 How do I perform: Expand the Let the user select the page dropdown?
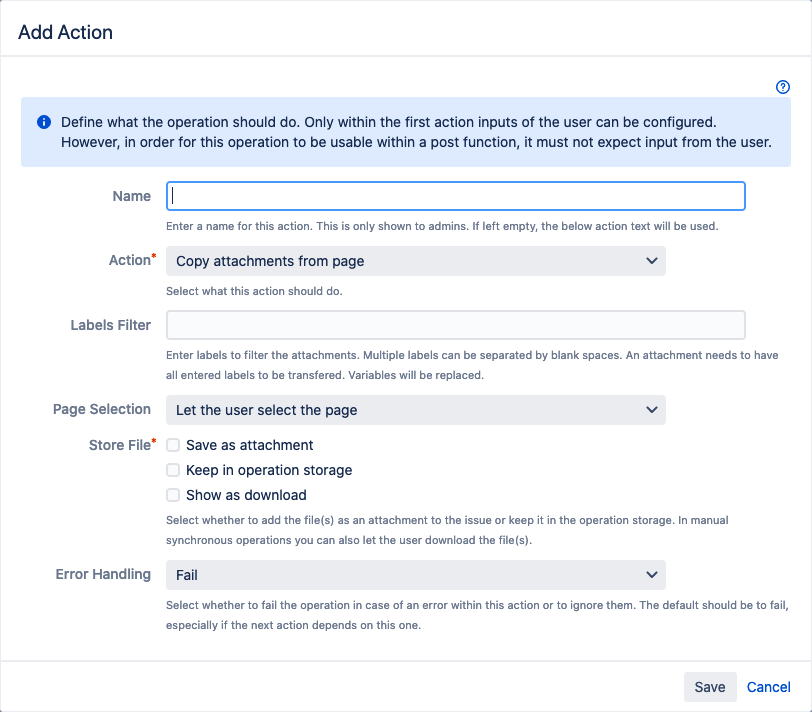(416, 410)
